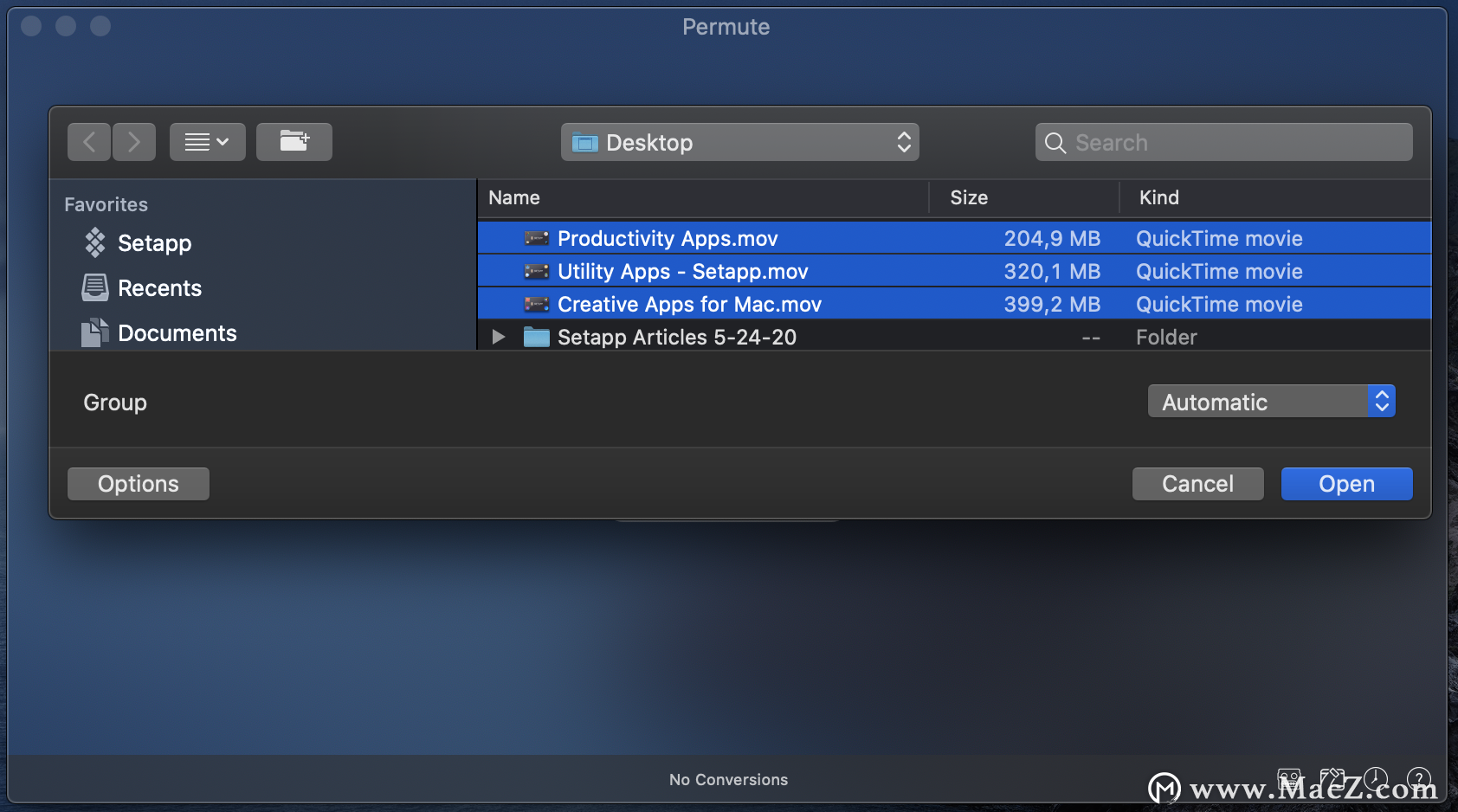Click the Folder kind cell
The image size is (1458, 812).
tap(1166, 337)
